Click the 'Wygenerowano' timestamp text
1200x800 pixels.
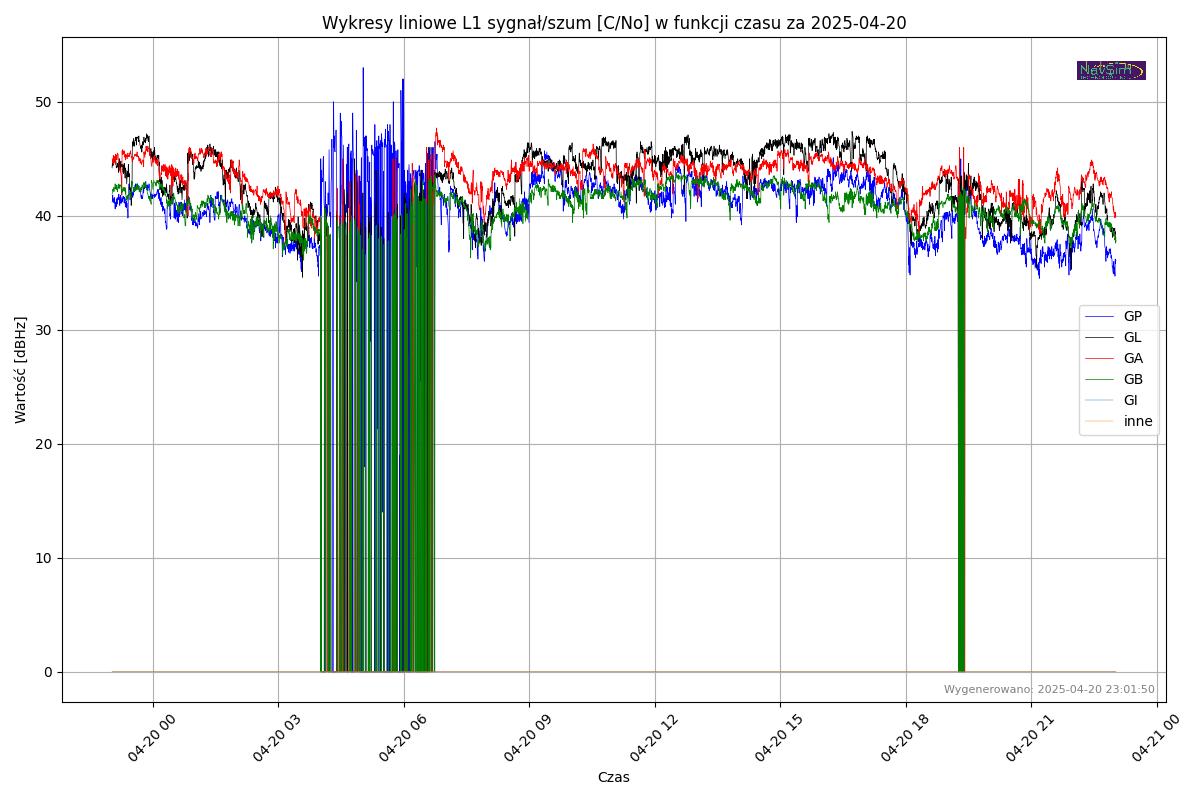coord(1049,690)
